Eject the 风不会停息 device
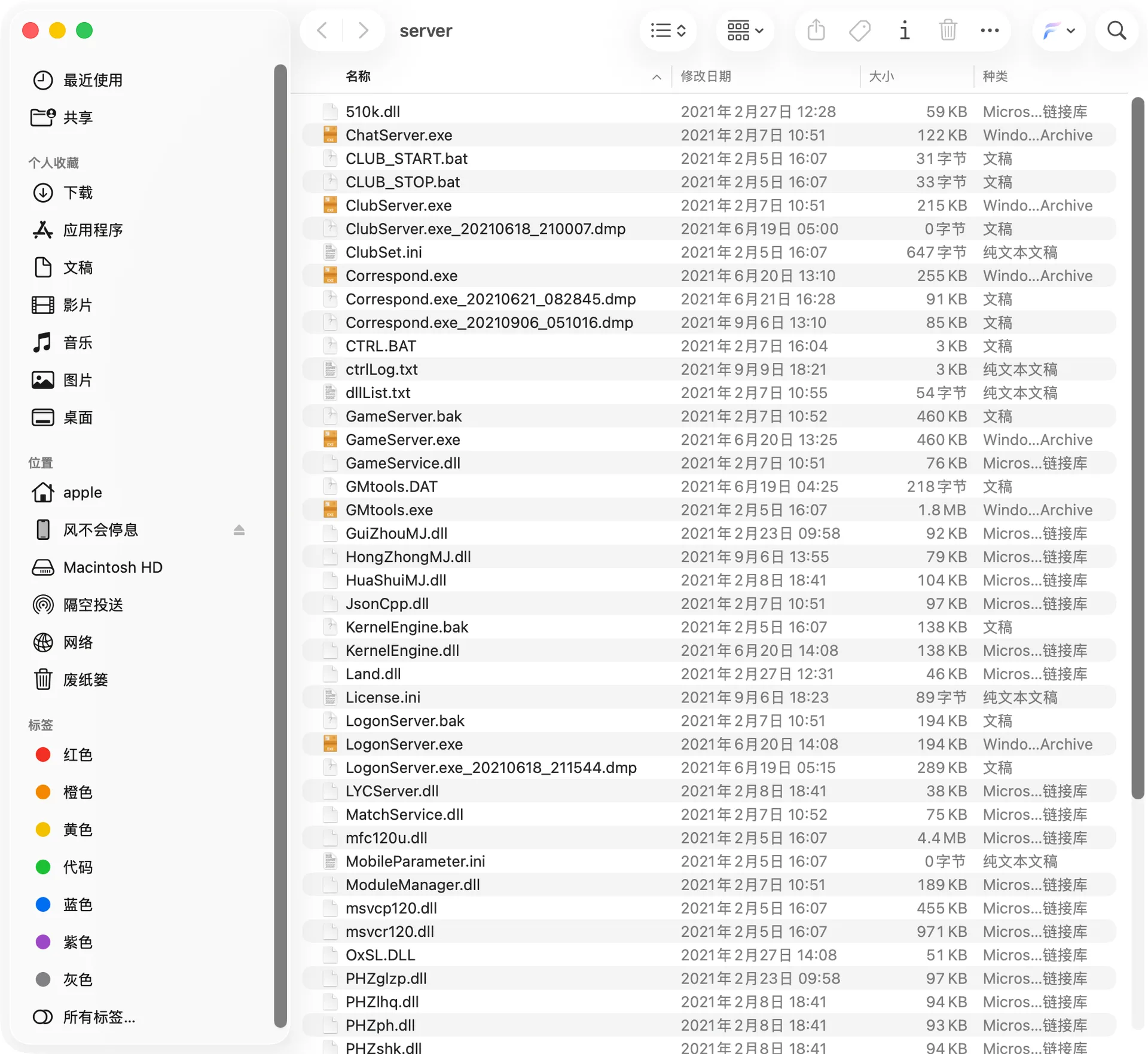 coord(239,530)
